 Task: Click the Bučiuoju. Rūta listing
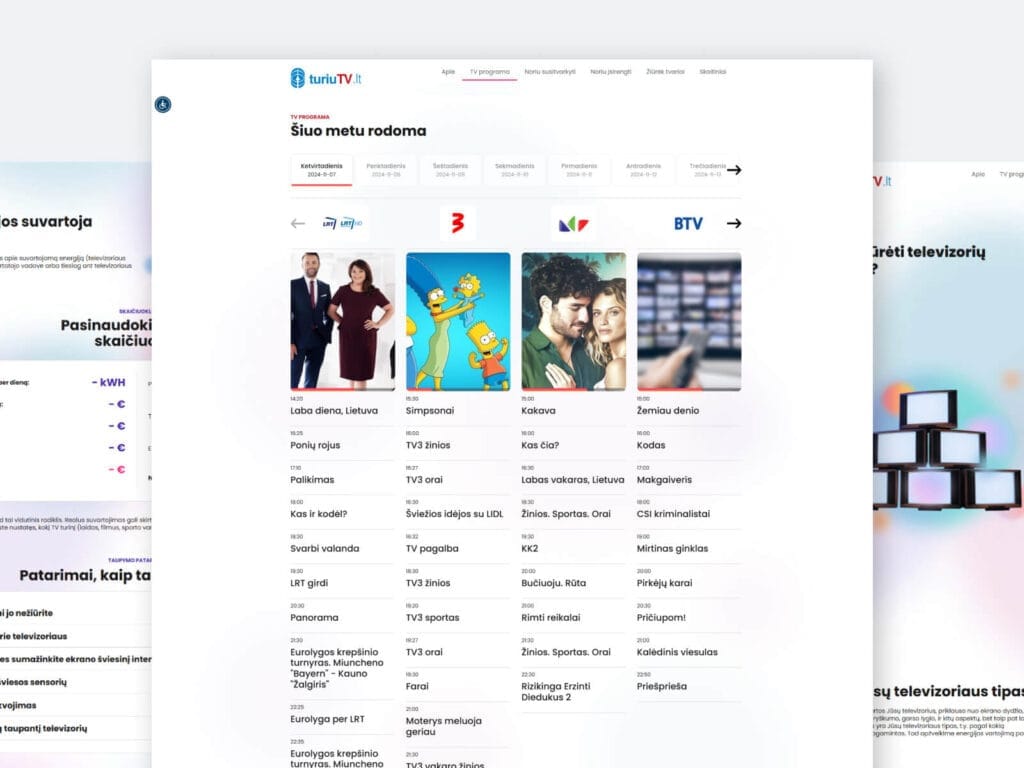pos(554,583)
